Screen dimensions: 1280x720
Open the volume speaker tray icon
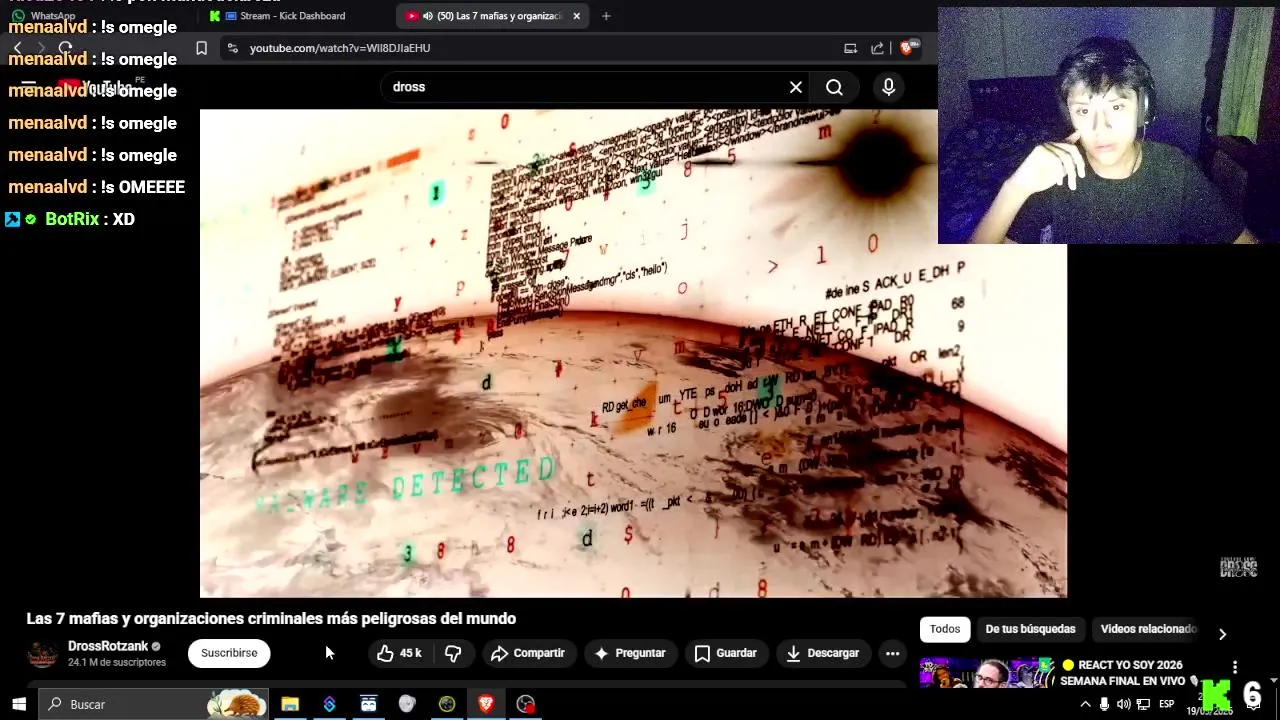1123,704
